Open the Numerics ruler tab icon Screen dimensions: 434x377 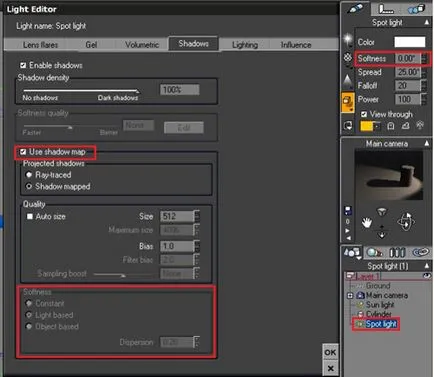[x=386, y=9]
